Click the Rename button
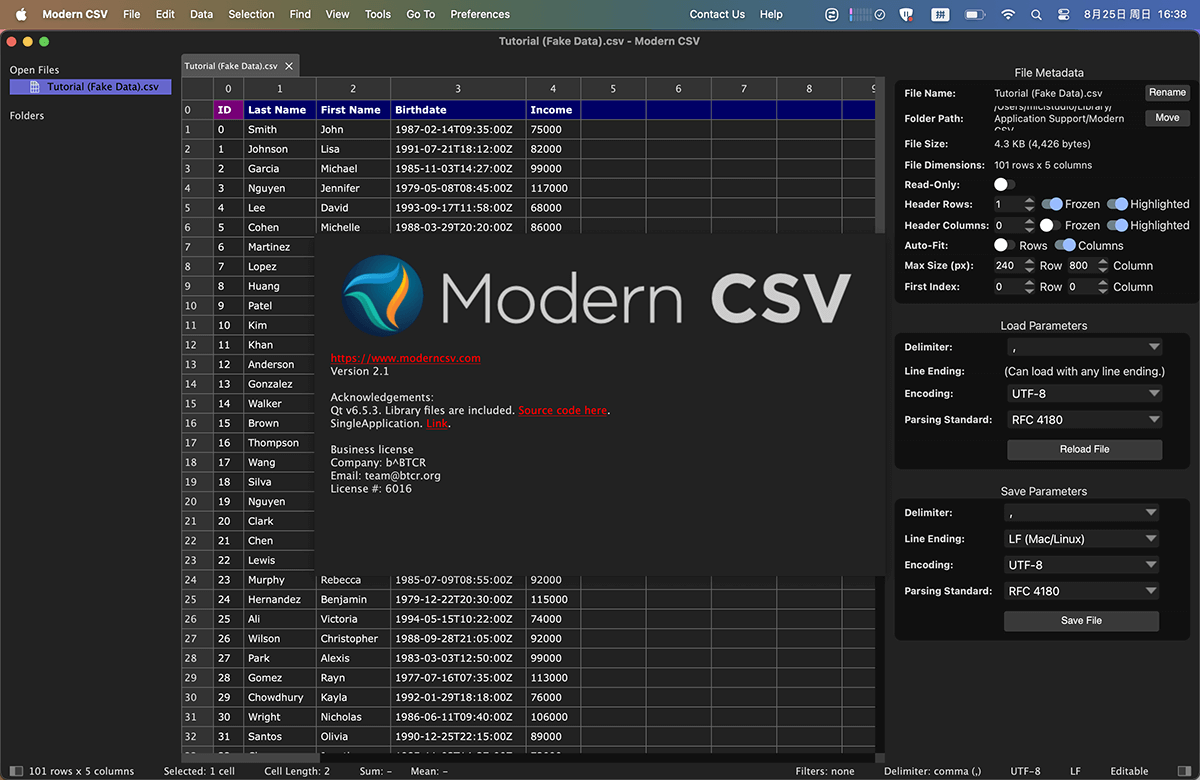1200x780 pixels. pyautogui.click(x=1167, y=92)
